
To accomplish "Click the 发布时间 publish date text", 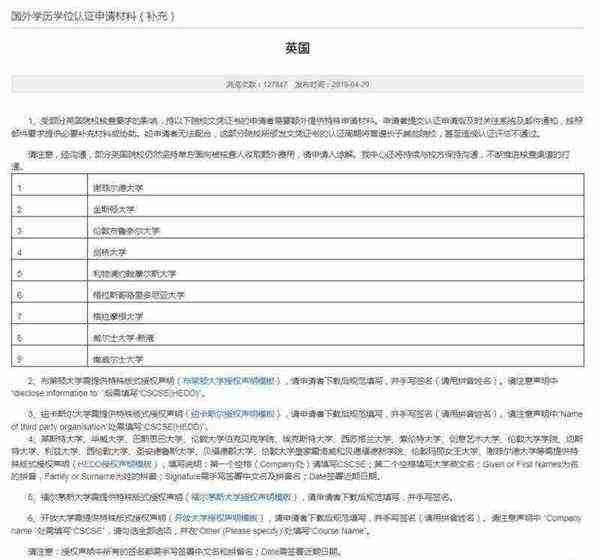I will (x=332, y=84).
